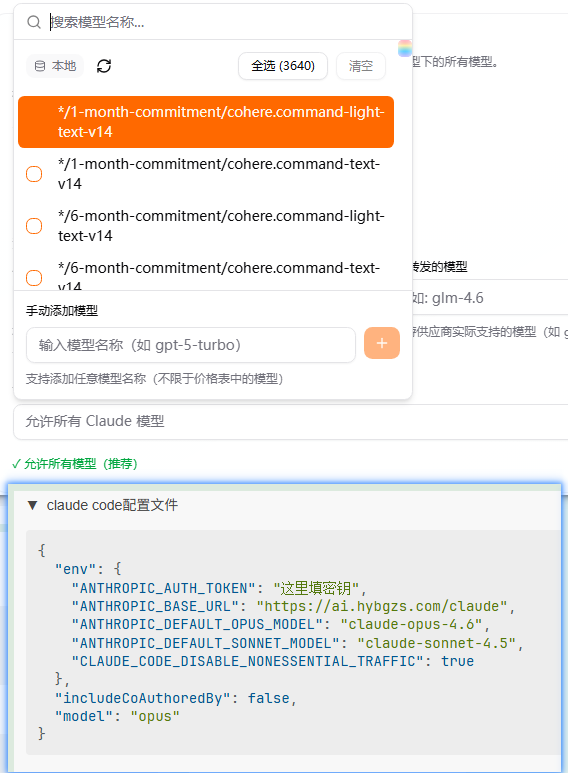The height and width of the screenshot is (773, 568).
Task: Open the 允许所有 Claude 模型 selector
Action: (291, 422)
